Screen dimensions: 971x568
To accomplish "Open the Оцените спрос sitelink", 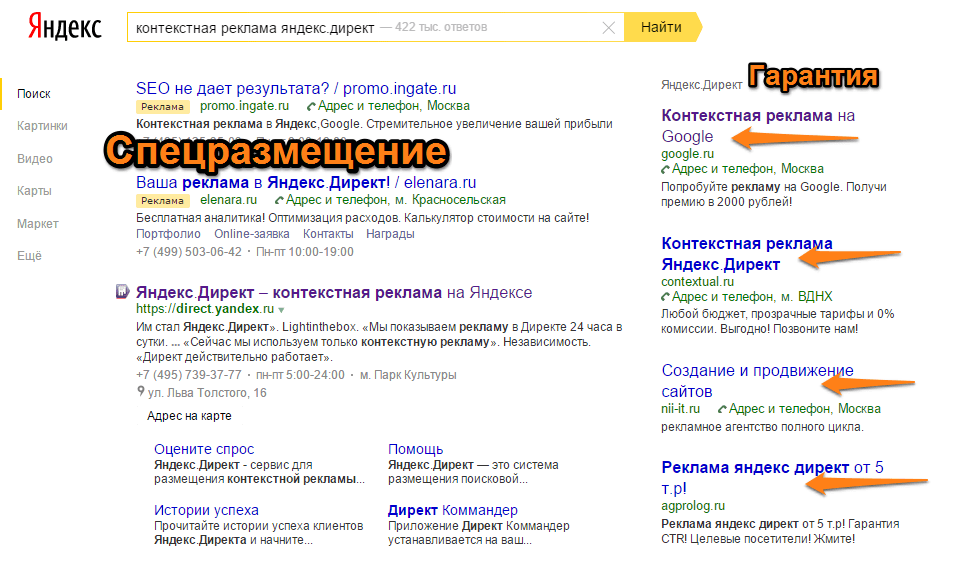I will click(x=204, y=449).
